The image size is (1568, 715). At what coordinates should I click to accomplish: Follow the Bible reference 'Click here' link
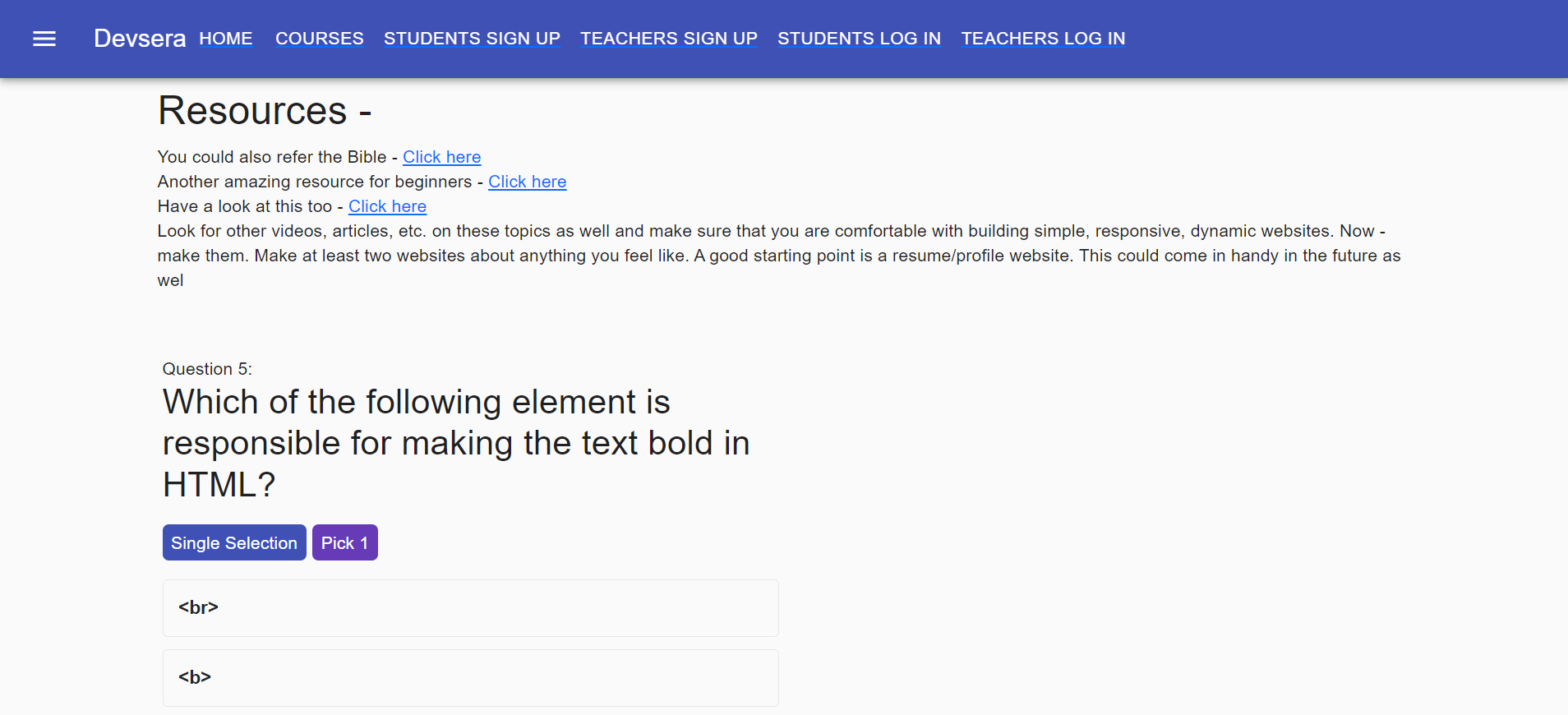tap(442, 157)
